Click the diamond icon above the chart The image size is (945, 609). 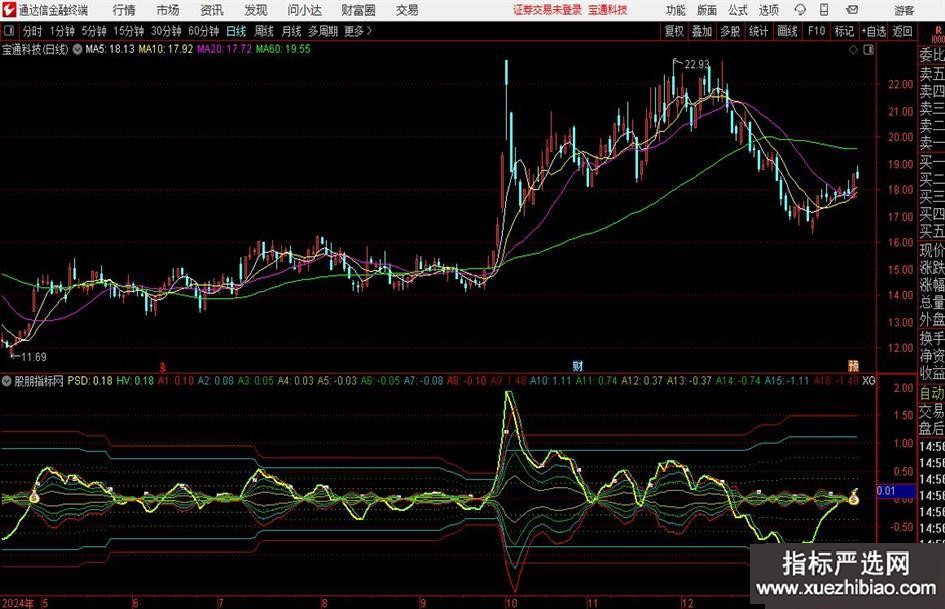[x=853, y=50]
